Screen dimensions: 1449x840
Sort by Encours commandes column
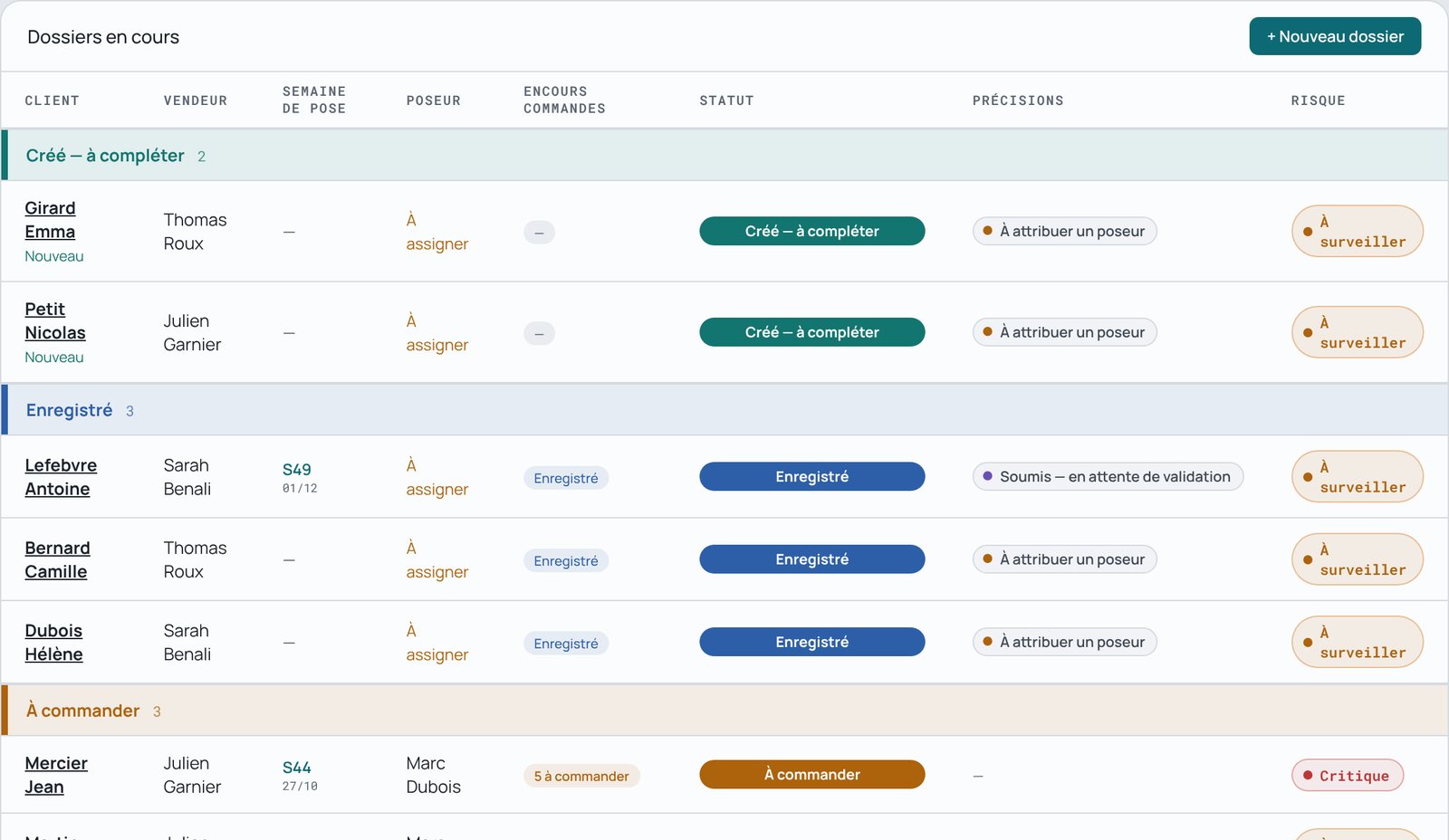point(564,100)
